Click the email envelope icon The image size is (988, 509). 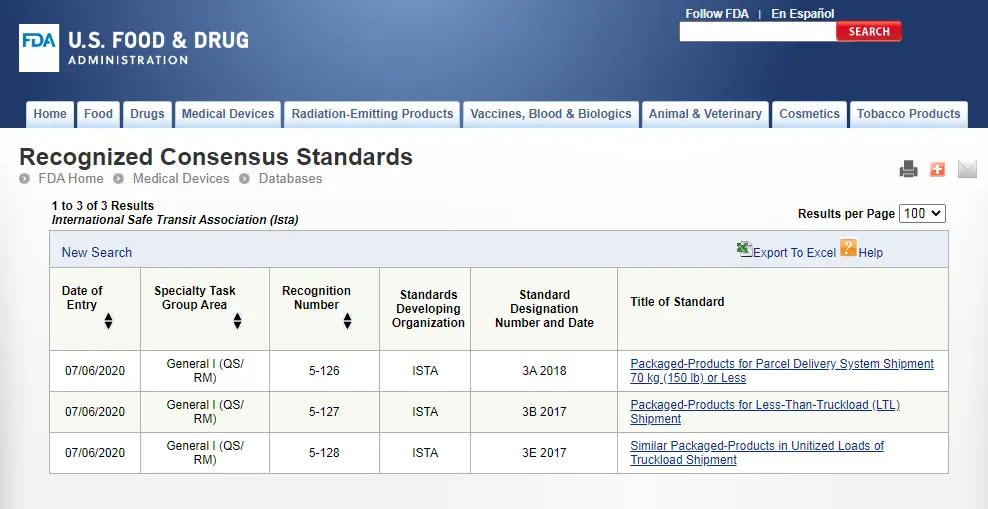point(967,169)
